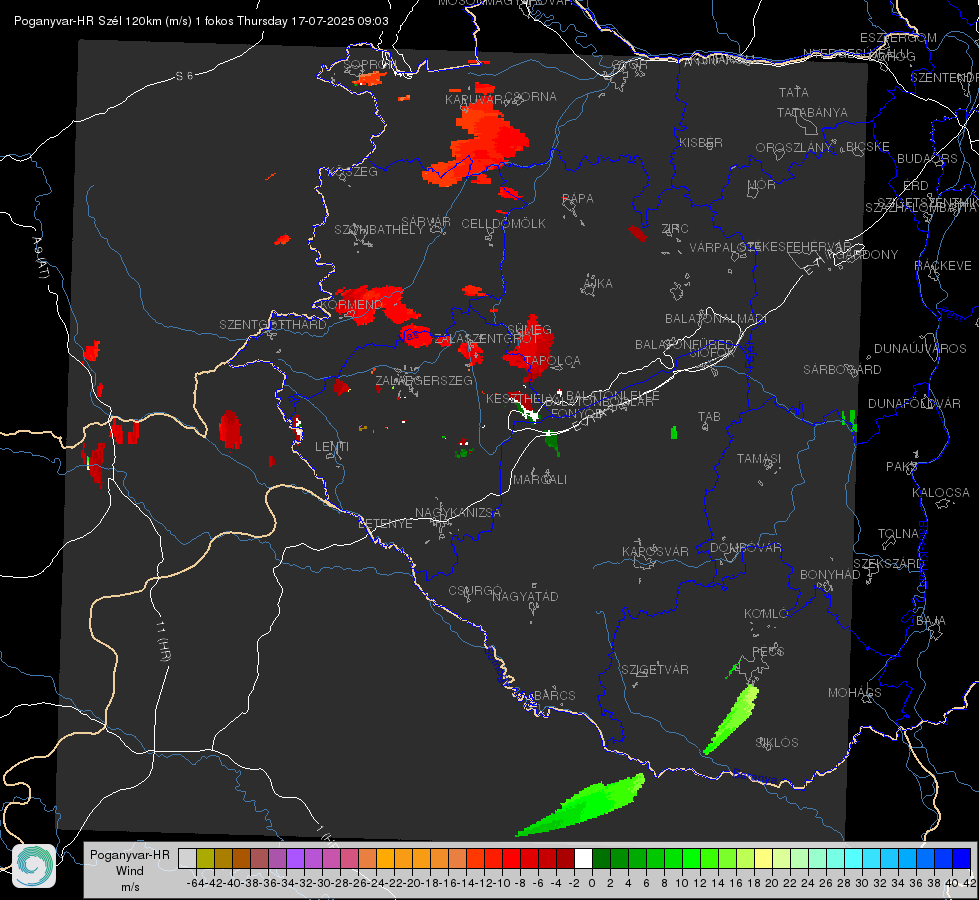Pick the gray swatch at legend start
The width and height of the screenshot is (979, 900).
(x=187, y=858)
